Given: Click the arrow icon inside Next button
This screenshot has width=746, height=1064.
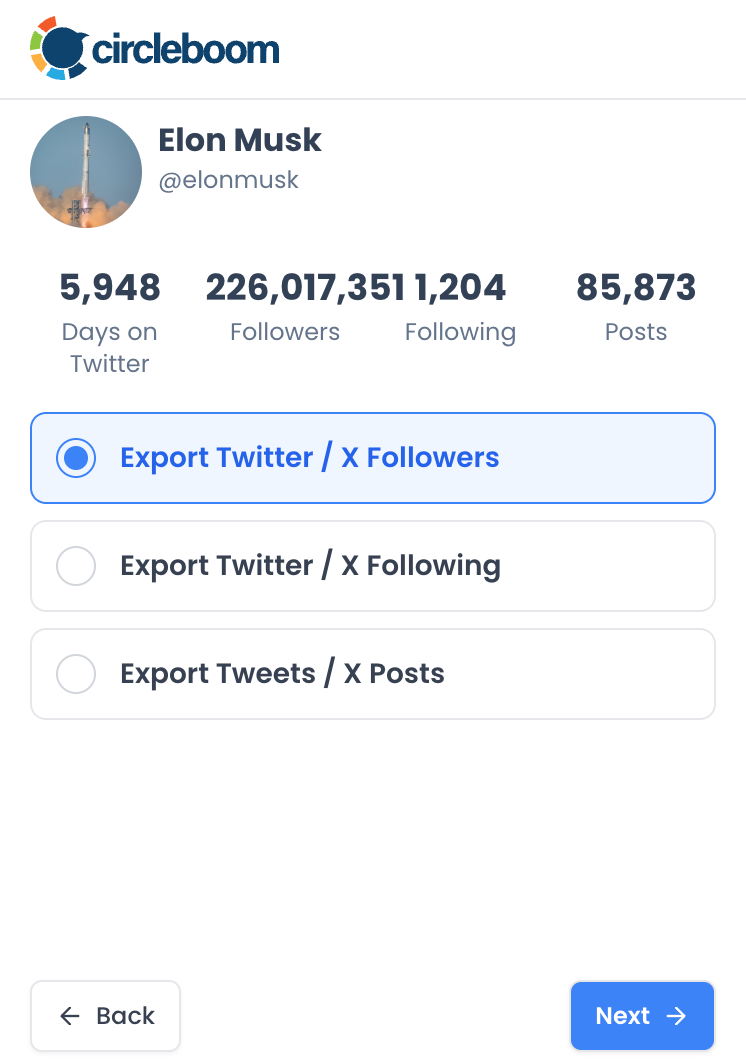Looking at the screenshot, I should click(679, 1016).
